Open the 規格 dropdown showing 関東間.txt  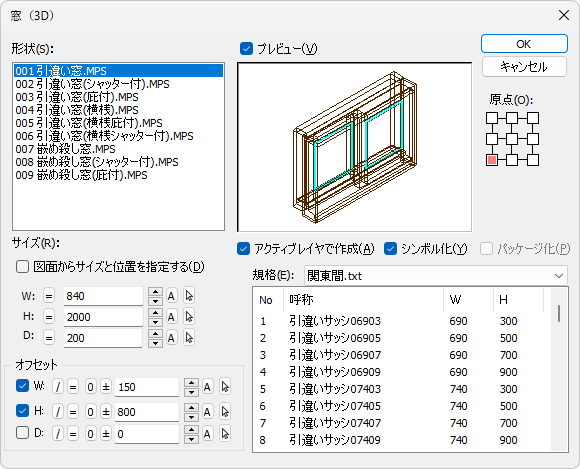(x=436, y=276)
